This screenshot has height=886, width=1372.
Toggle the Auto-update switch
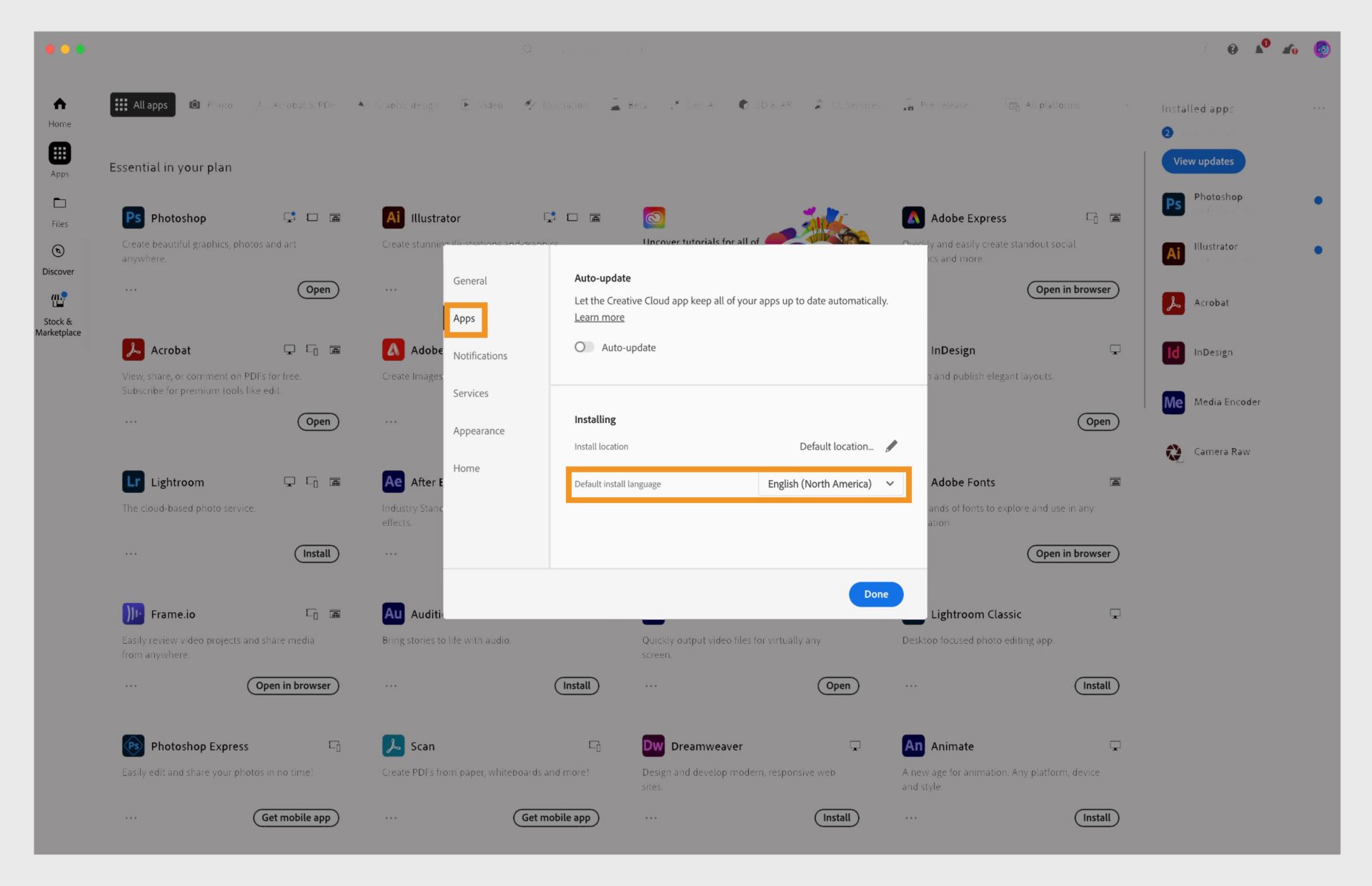coord(584,347)
